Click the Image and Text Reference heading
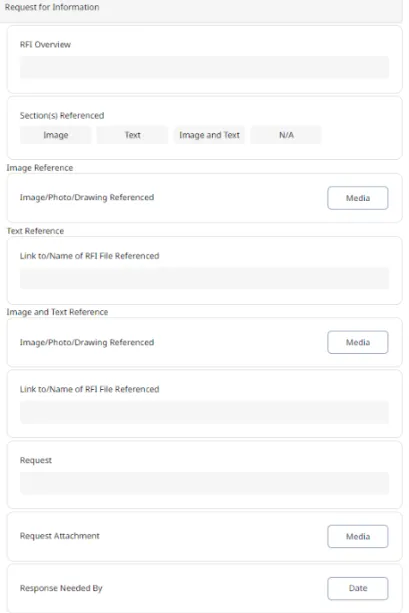 point(57,312)
